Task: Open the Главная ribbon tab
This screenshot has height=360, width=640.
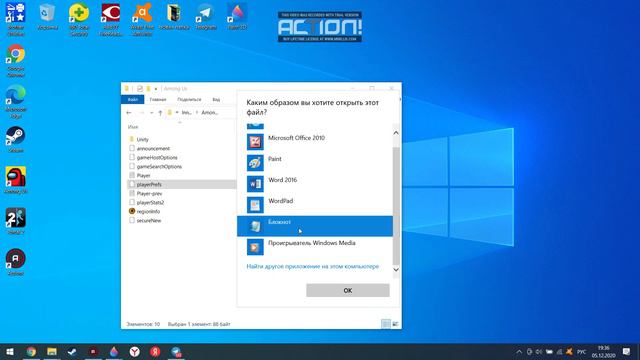Action: coord(158,99)
